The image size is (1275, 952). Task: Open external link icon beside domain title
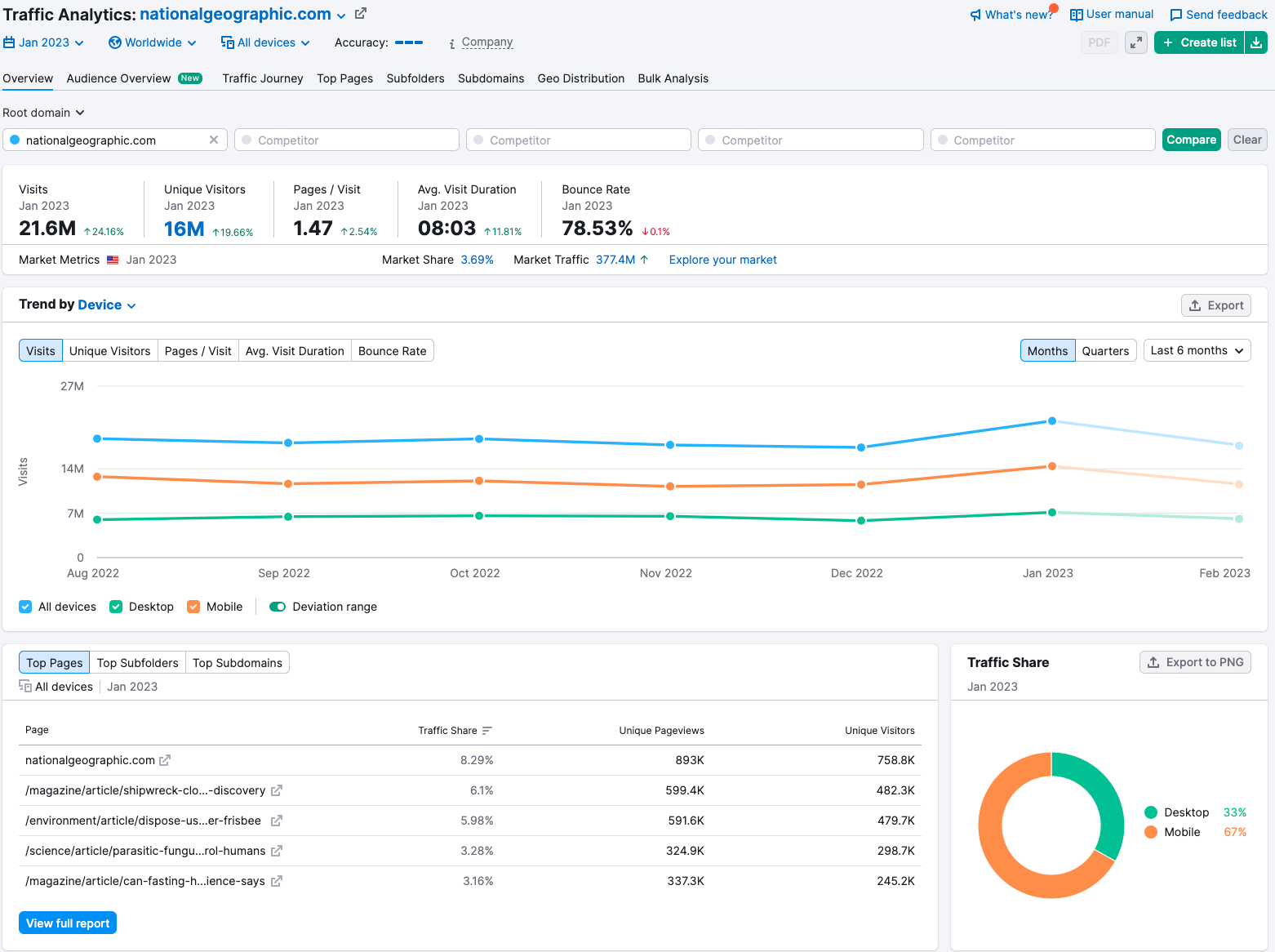[x=361, y=14]
